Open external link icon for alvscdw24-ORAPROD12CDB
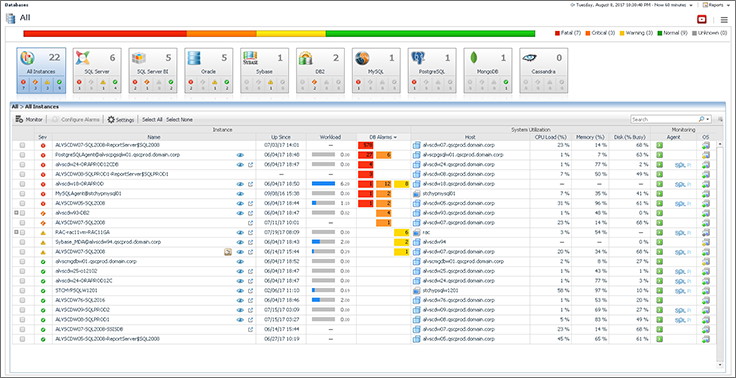 (x=250, y=165)
